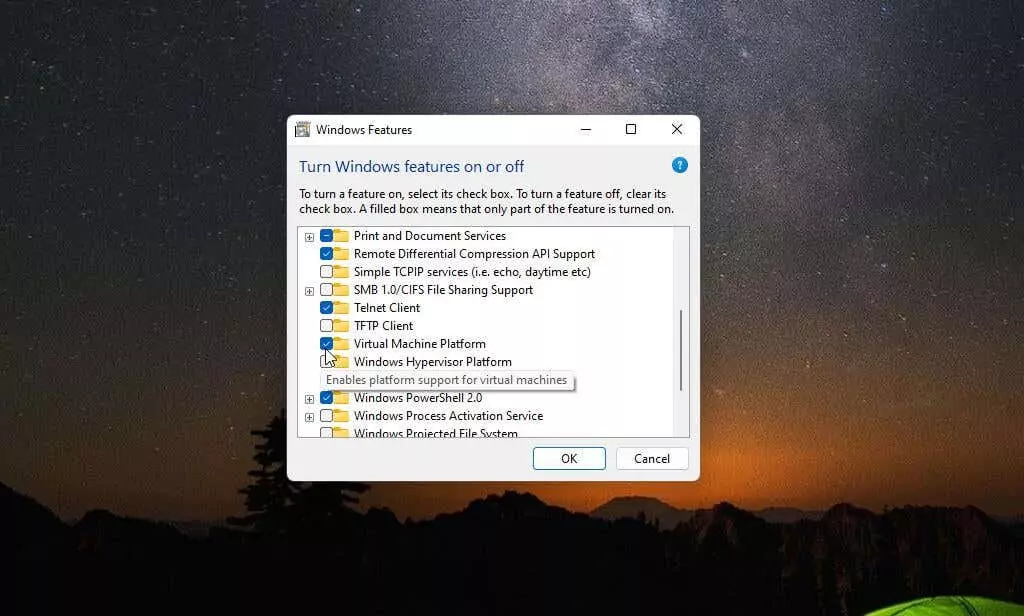
Task: Click folder icon beside Virtual Machine Platform
Action: pyautogui.click(x=341, y=344)
